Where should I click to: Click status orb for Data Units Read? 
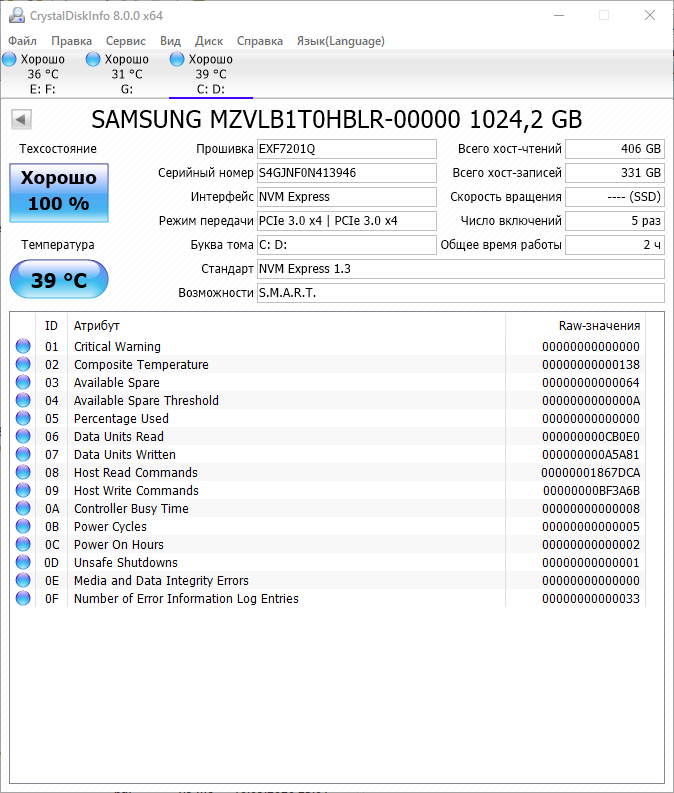pos(23,436)
